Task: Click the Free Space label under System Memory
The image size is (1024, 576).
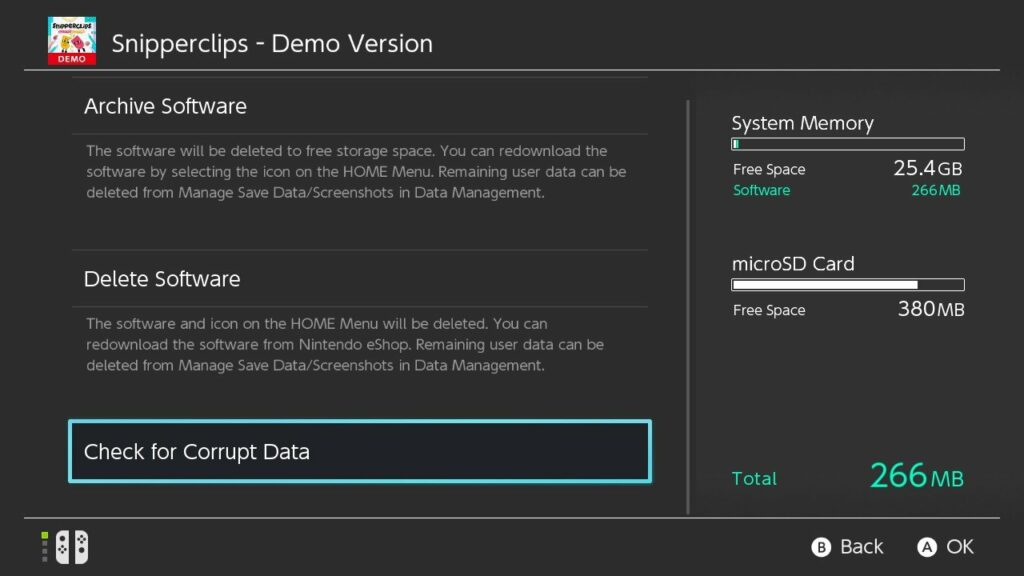Action: point(769,169)
